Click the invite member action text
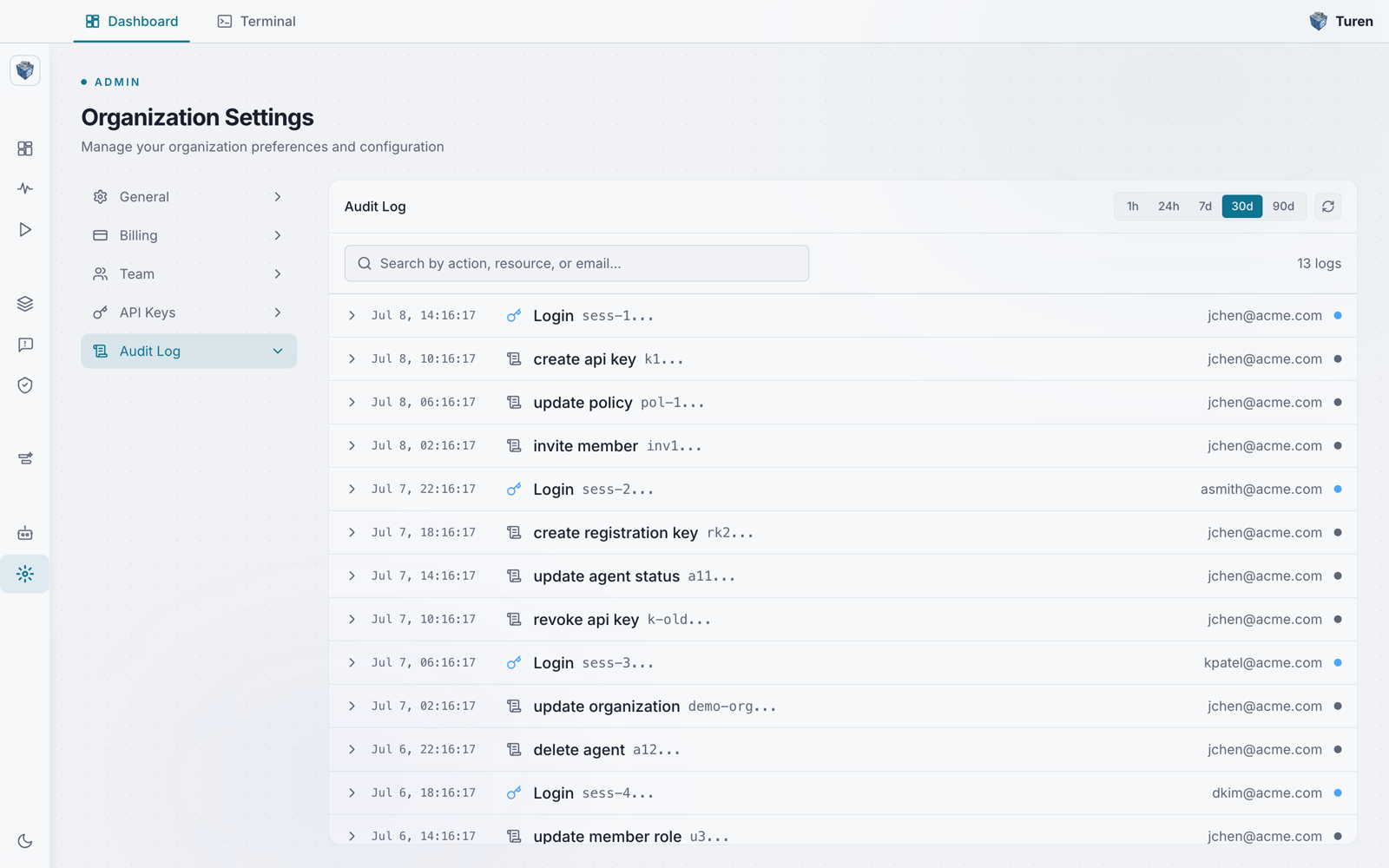The height and width of the screenshot is (868, 1389). click(585, 446)
